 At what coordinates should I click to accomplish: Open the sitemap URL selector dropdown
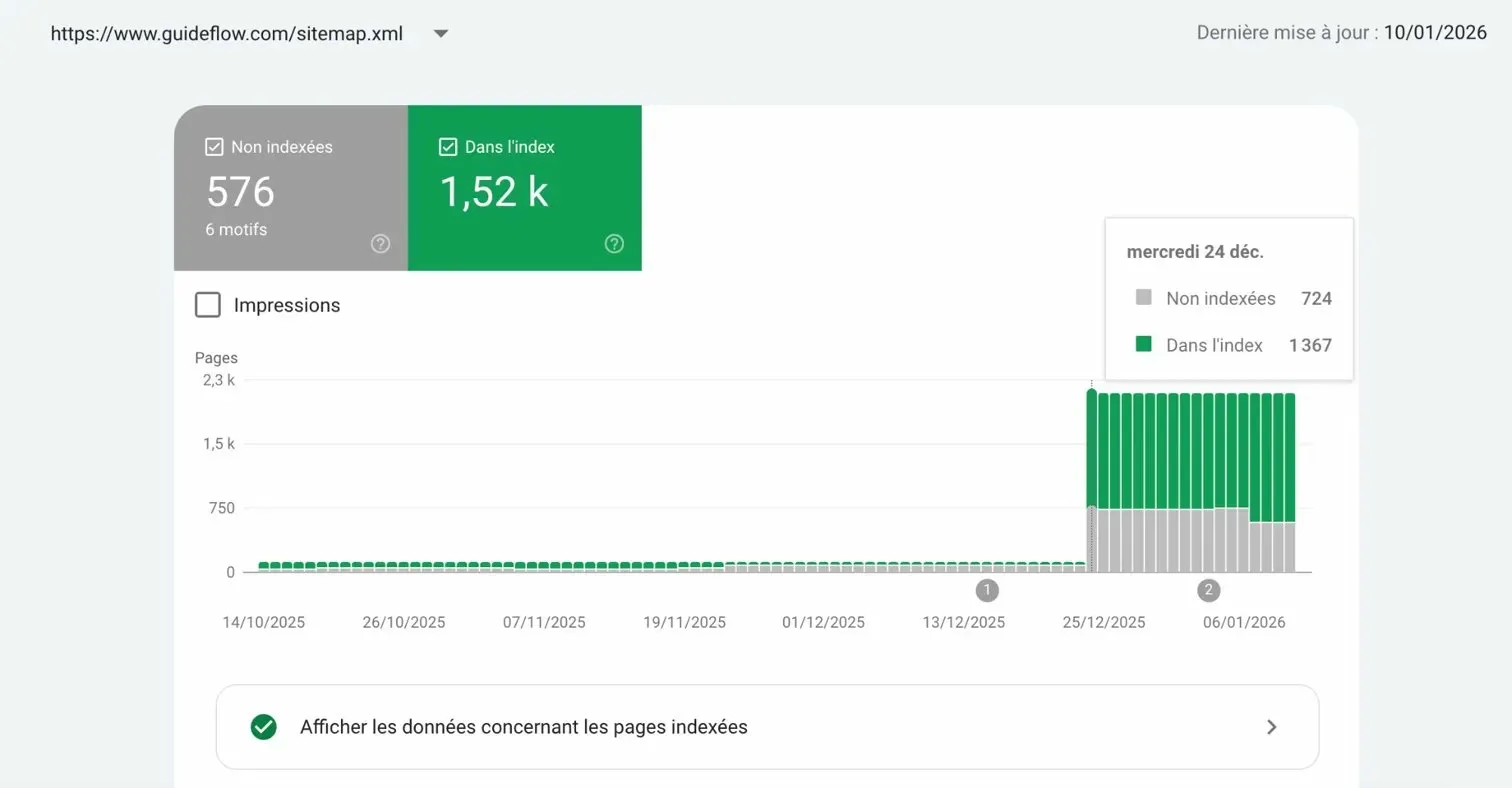[x=440, y=33]
